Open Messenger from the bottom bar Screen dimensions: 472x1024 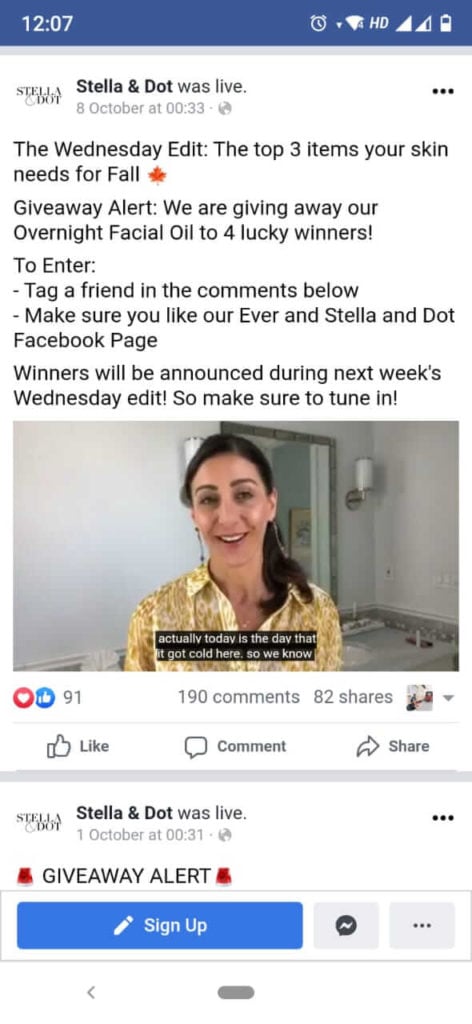[x=346, y=925]
